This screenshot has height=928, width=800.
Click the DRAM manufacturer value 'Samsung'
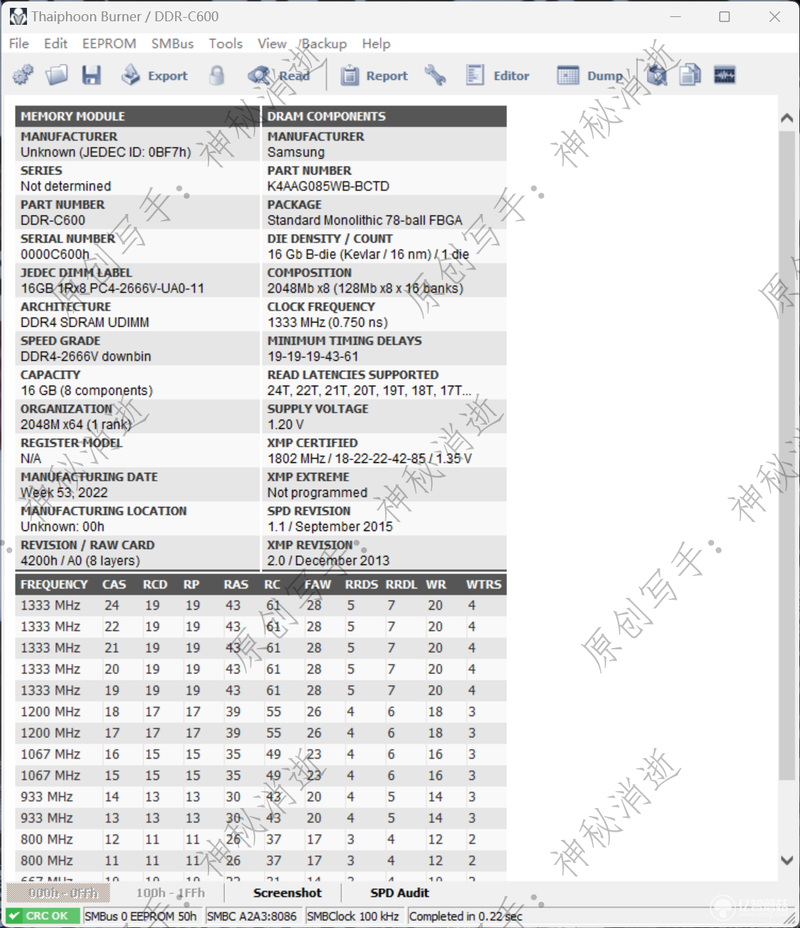click(x=296, y=152)
